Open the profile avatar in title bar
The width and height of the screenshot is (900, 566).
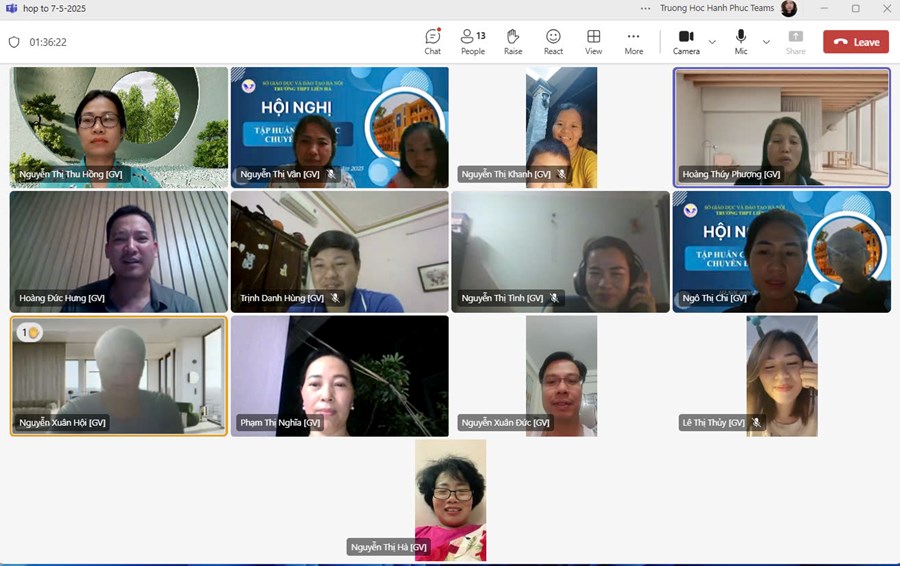789,8
